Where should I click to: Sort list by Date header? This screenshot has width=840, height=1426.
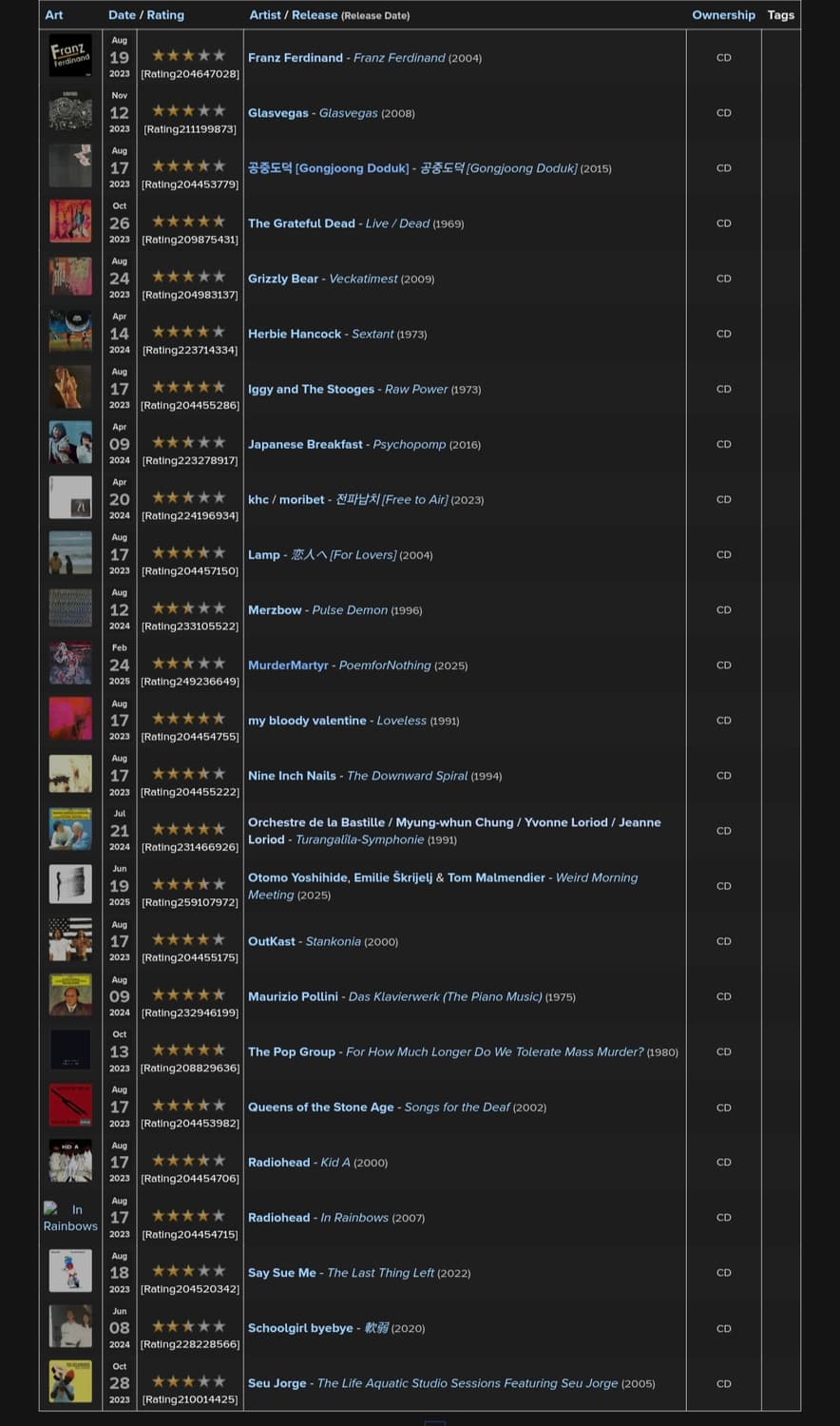(122, 14)
